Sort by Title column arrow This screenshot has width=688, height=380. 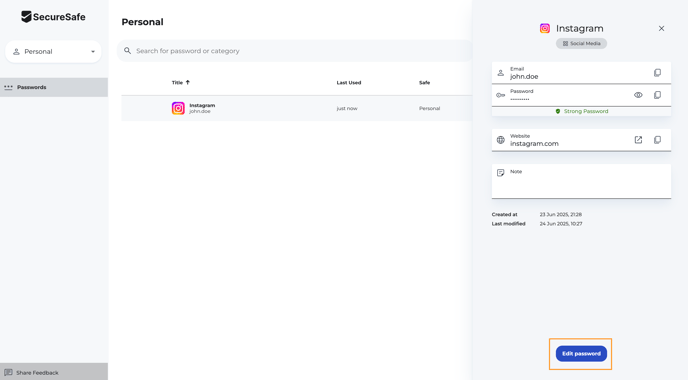coord(188,82)
